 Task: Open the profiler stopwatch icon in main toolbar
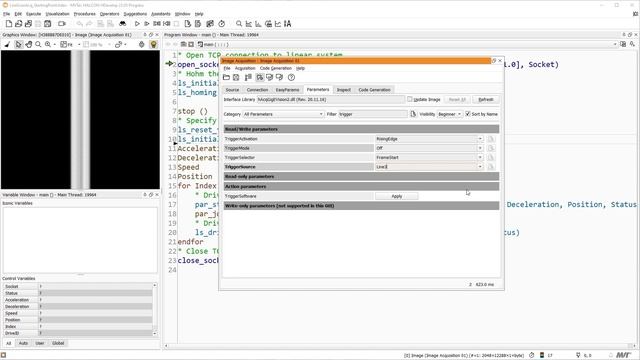pyautogui.click(x=222, y=24)
